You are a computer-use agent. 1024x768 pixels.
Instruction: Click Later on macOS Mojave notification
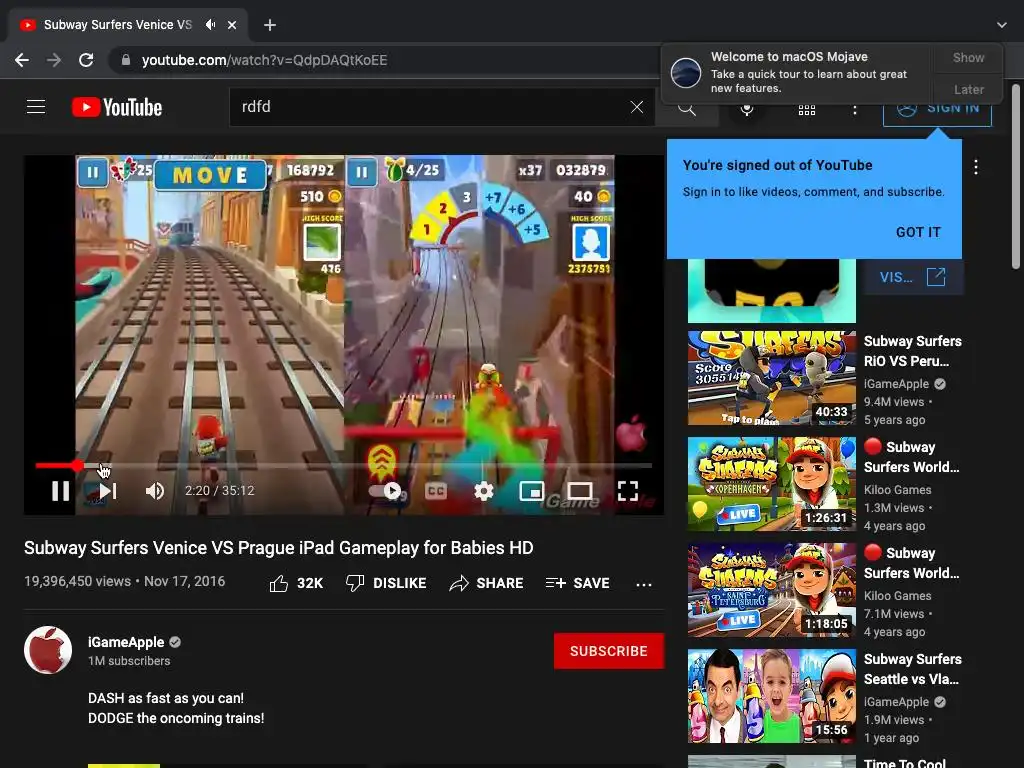click(x=968, y=89)
